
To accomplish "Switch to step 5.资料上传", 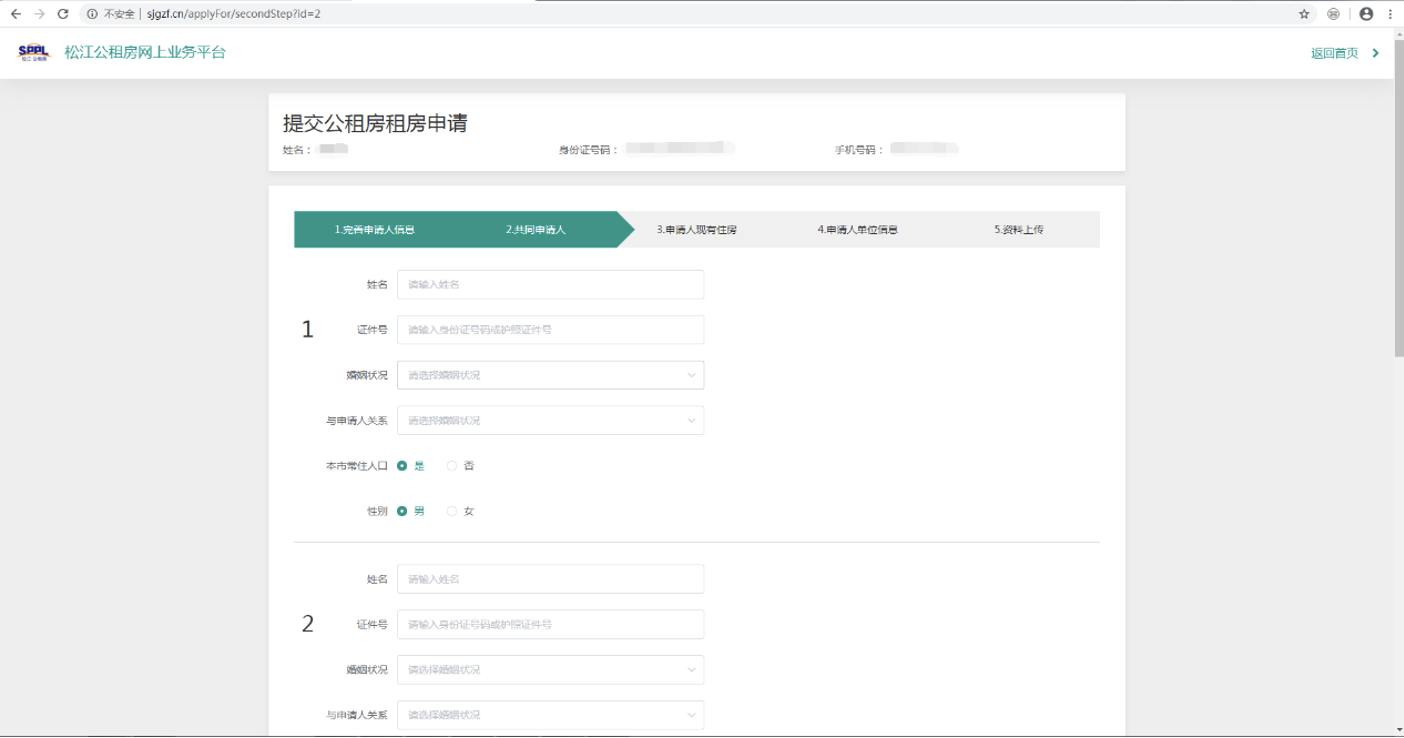I will (1018, 230).
